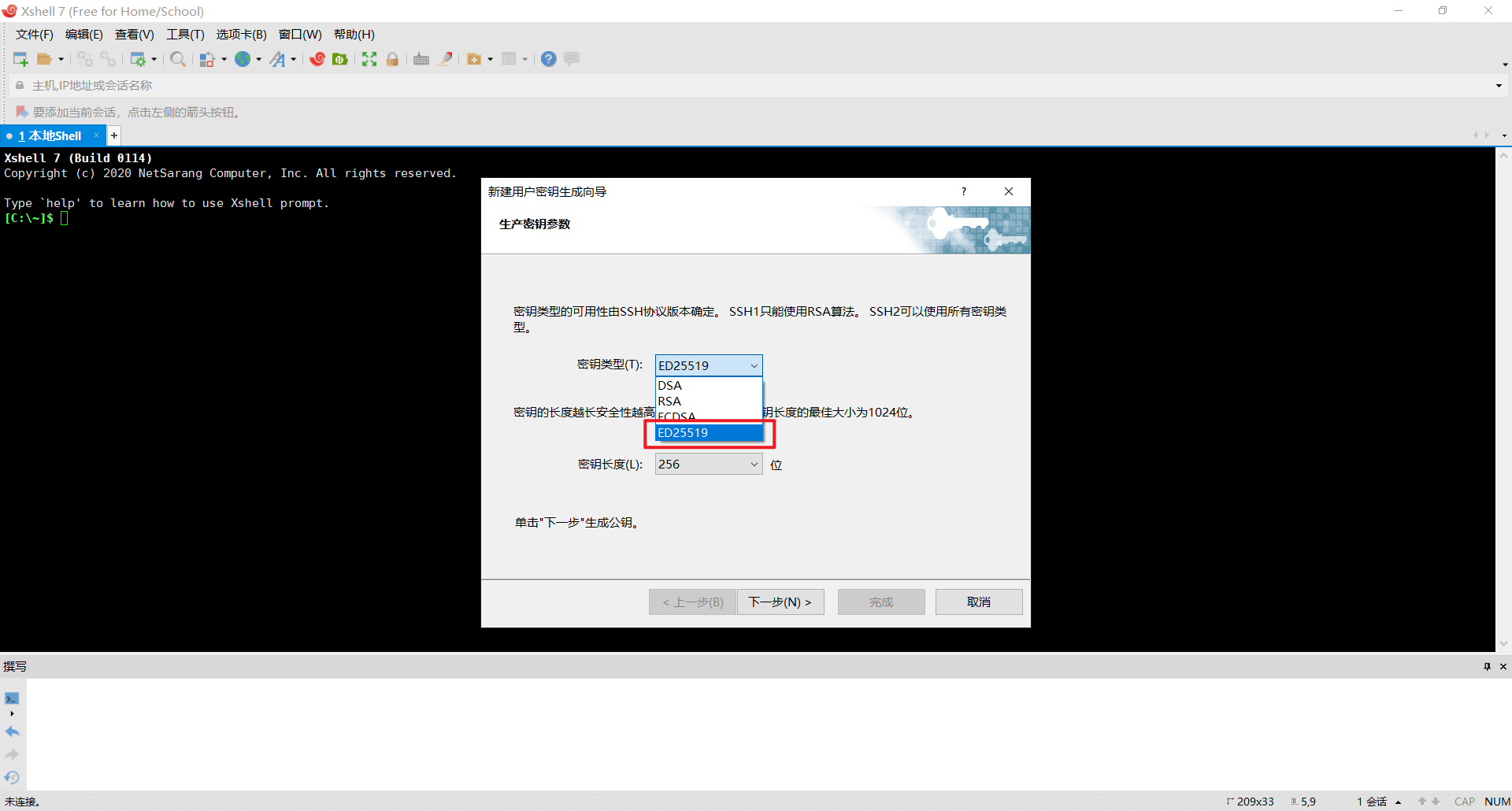Click the Open Session folder icon
Screen dimensions: 1512x811
(x=45, y=59)
